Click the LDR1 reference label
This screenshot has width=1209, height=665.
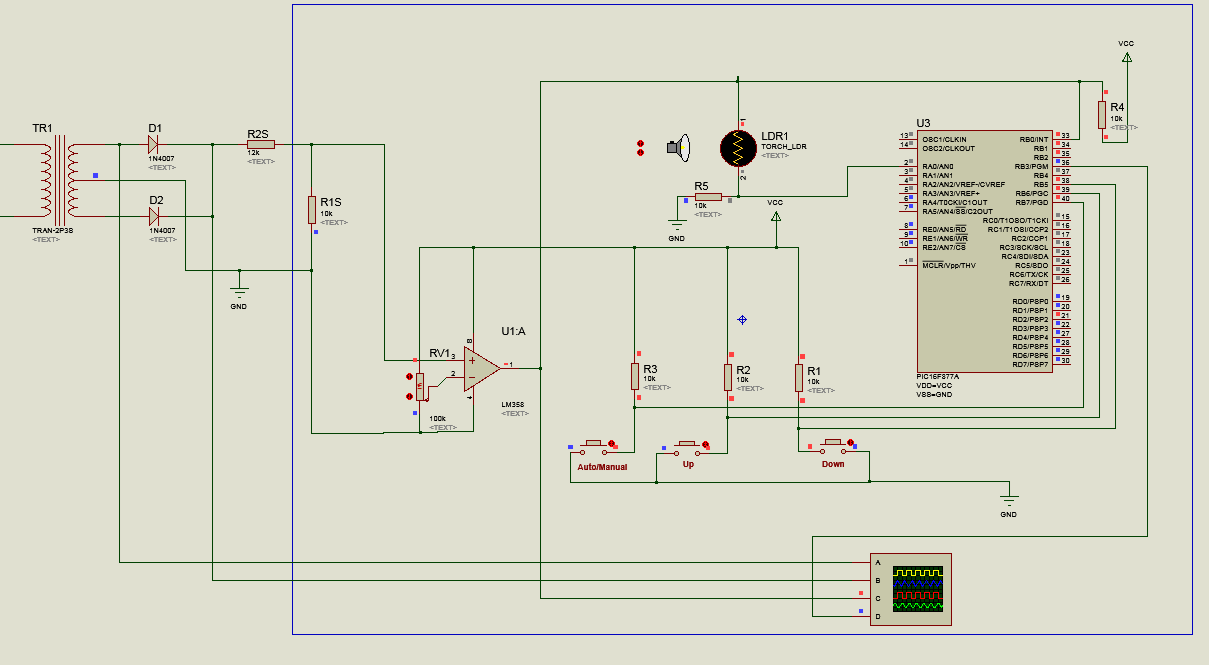[774, 136]
